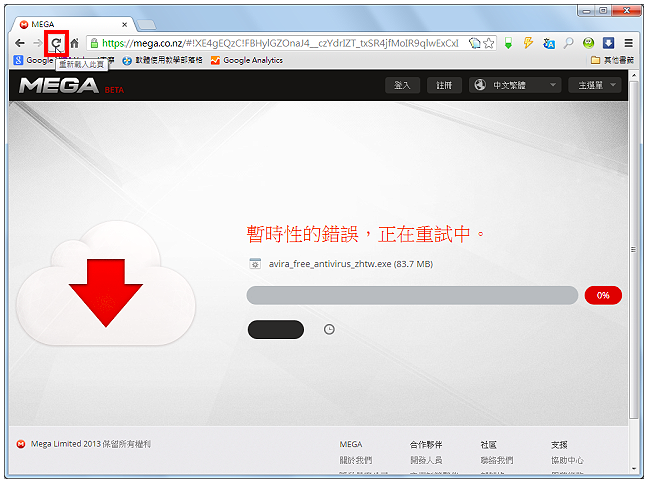This screenshot has width=648, height=484.
Task: Maximize the browser window
Action: 603,11
